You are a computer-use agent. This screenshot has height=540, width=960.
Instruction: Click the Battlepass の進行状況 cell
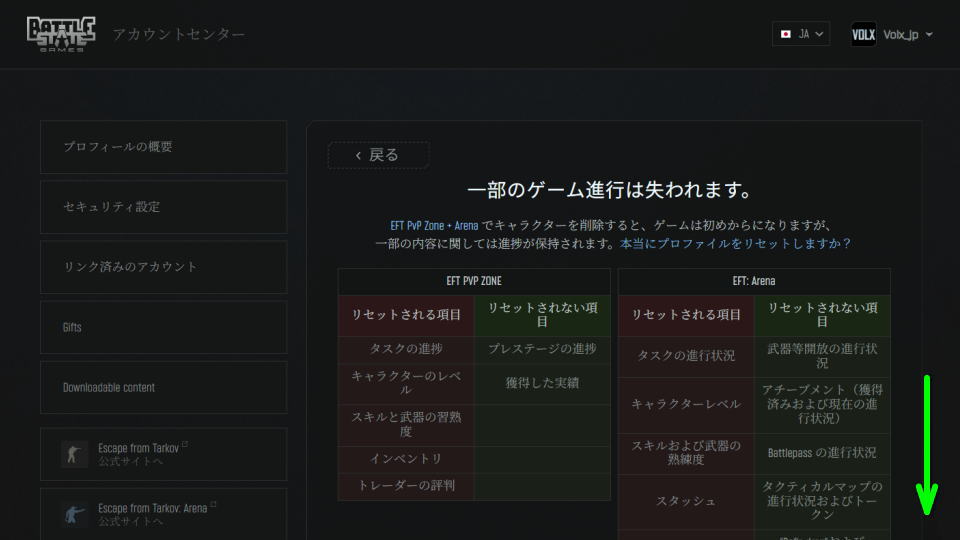[822, 453]
